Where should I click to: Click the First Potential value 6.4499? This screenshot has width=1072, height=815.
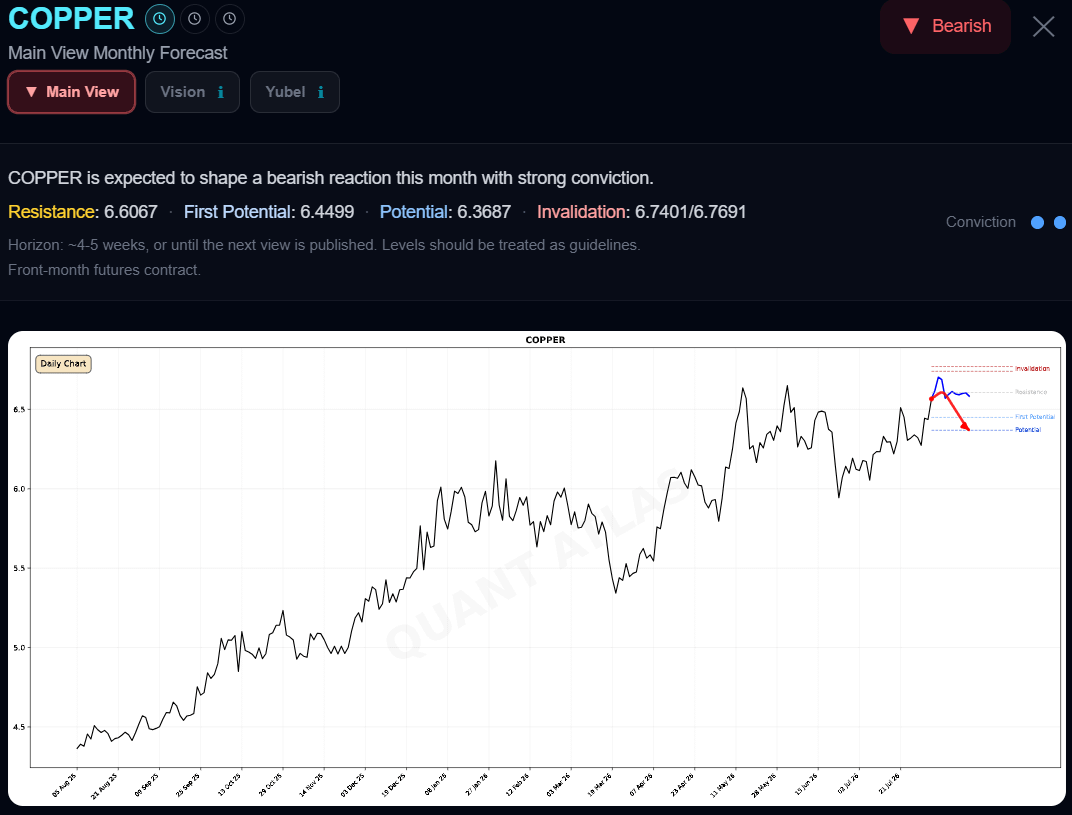pyautogui.click(x=327, y=212)
